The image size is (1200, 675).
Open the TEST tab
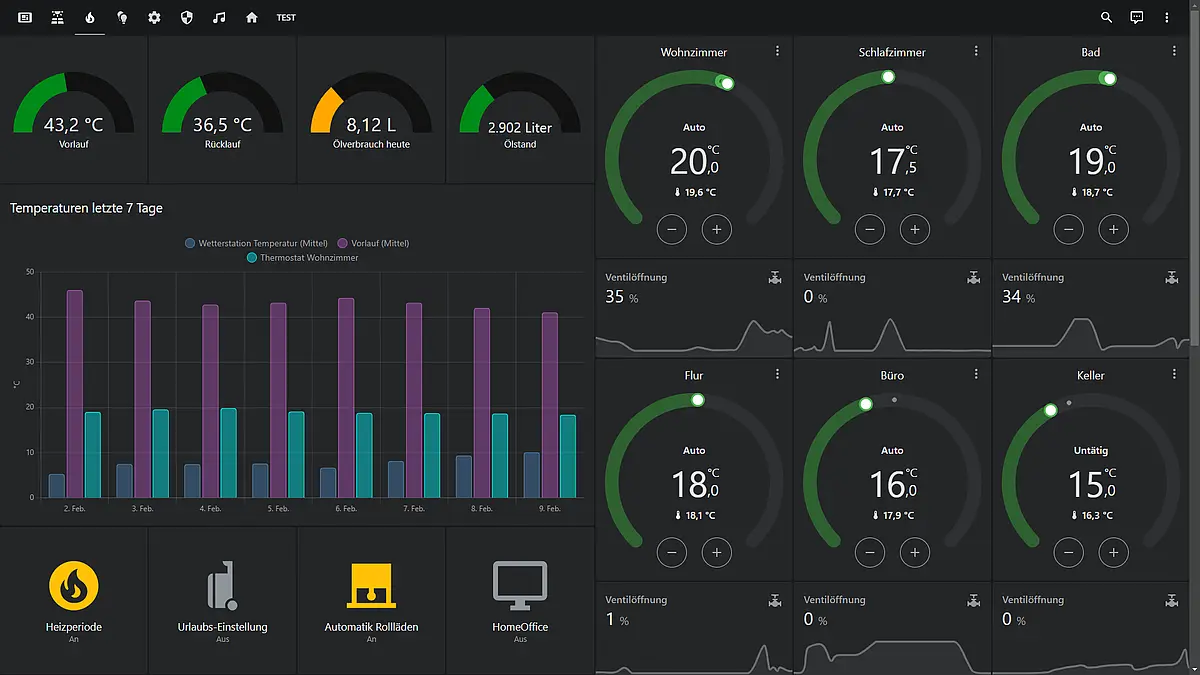click(286, 17)
